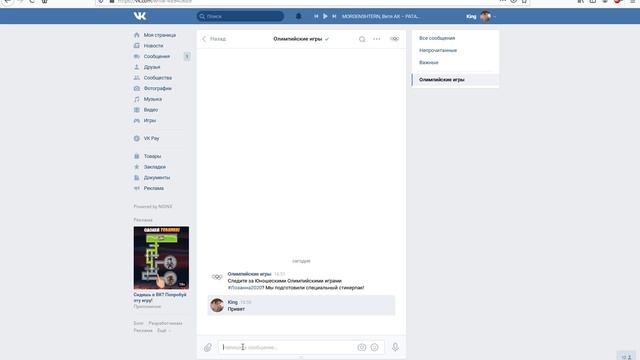Go to Моя страница in sidebar
This screenshot has height=360, width=640.
click(159, 35)
